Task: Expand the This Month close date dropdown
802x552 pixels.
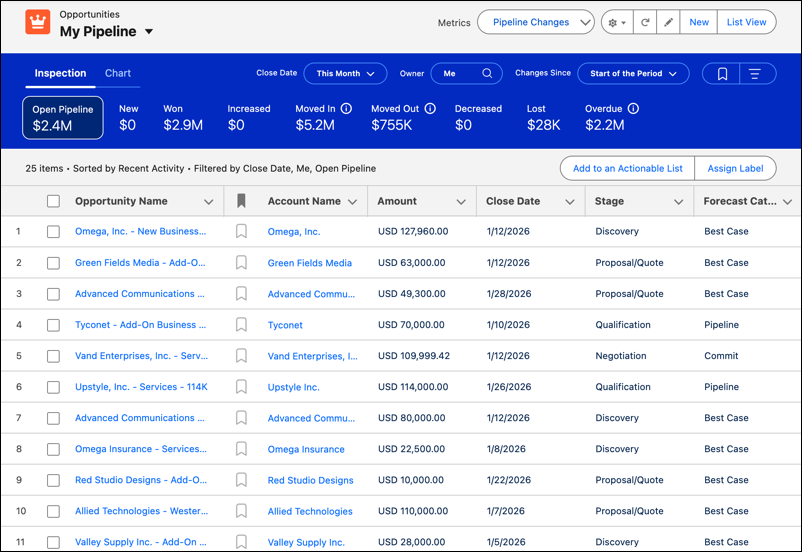Action: tap(345, 74)
